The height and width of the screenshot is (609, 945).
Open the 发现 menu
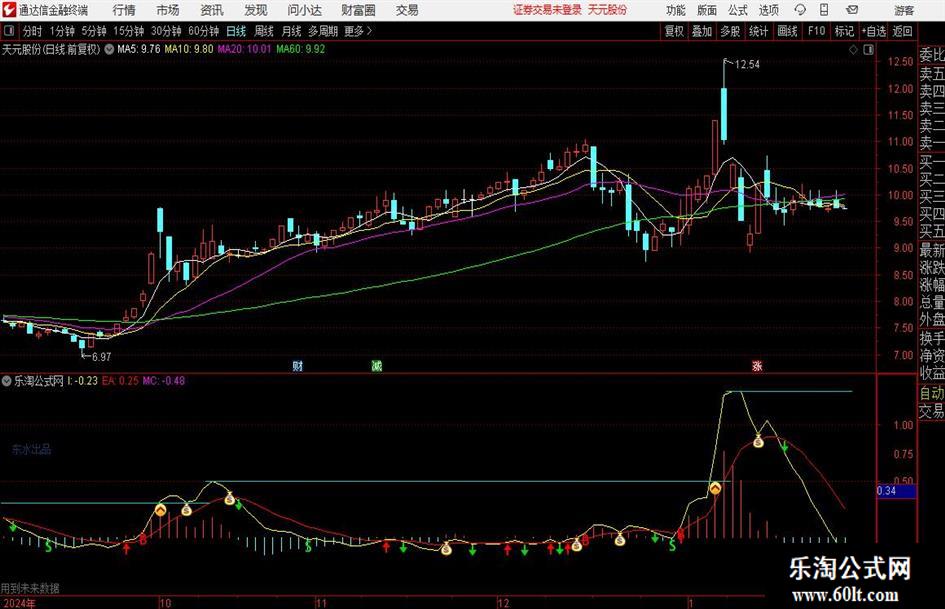256,10
